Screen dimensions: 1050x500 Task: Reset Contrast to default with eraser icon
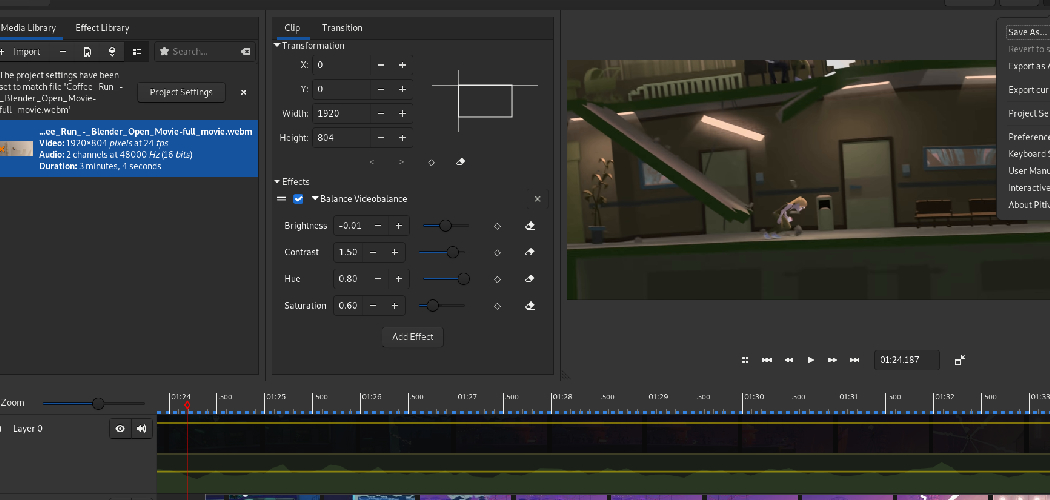530,252
